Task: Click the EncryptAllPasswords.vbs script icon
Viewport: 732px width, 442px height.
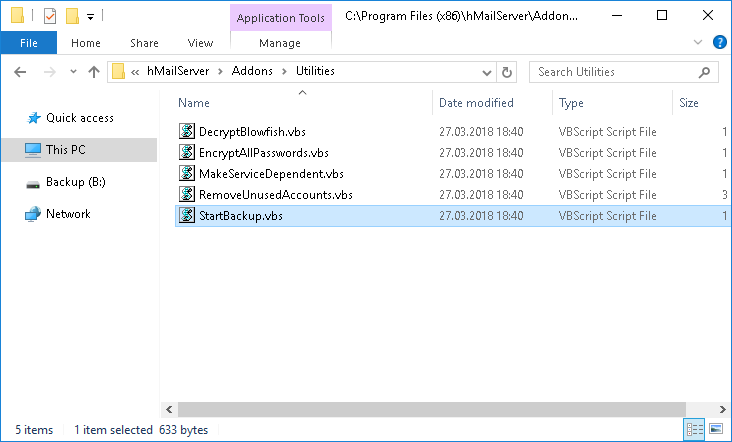Action: point(187,152)
